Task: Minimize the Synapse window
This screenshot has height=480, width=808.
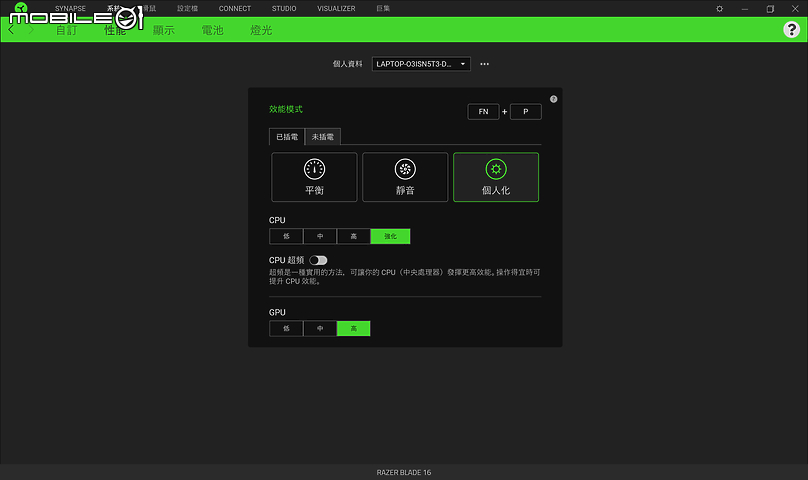Action: [x=745, y=9]
